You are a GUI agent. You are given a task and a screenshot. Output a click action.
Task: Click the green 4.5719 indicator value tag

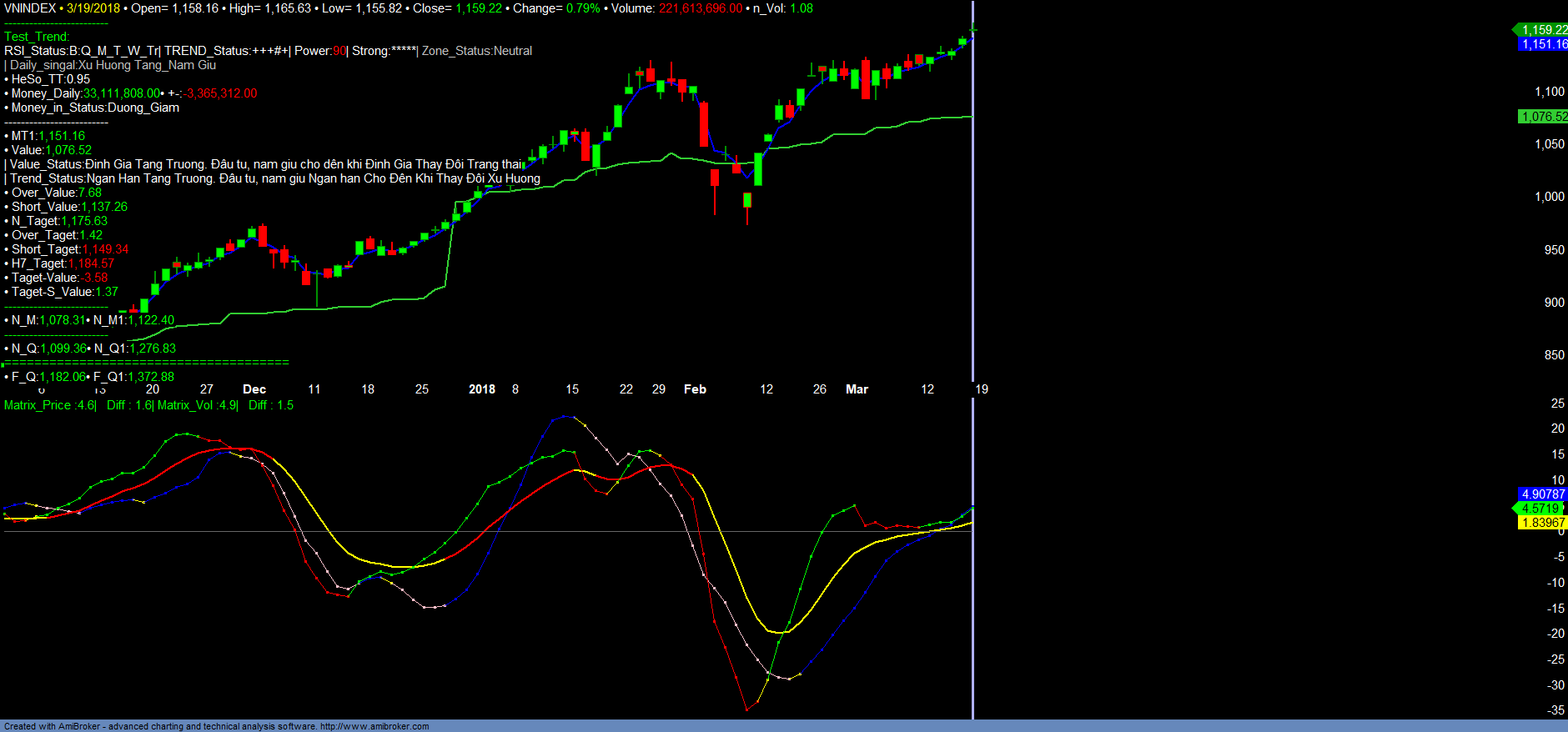click(x=1540, y=509)
